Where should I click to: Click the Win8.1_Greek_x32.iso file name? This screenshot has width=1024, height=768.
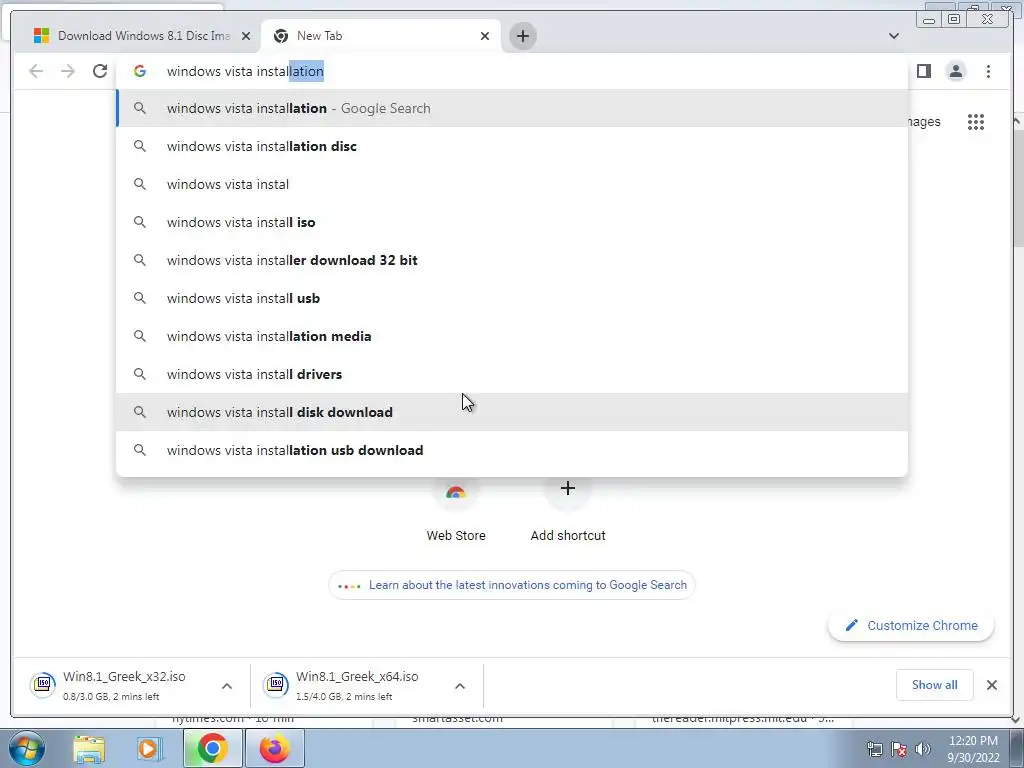[124, 677]
